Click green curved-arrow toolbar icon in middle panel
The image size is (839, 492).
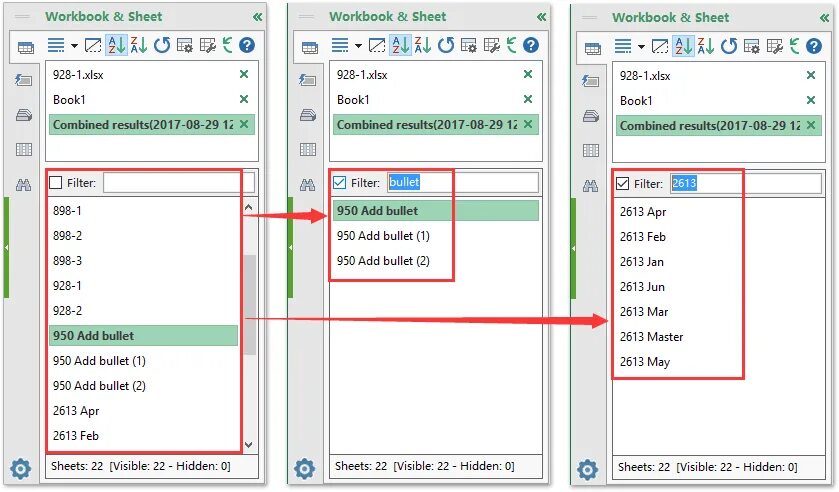pyautogui.click(x=512, y=45)
